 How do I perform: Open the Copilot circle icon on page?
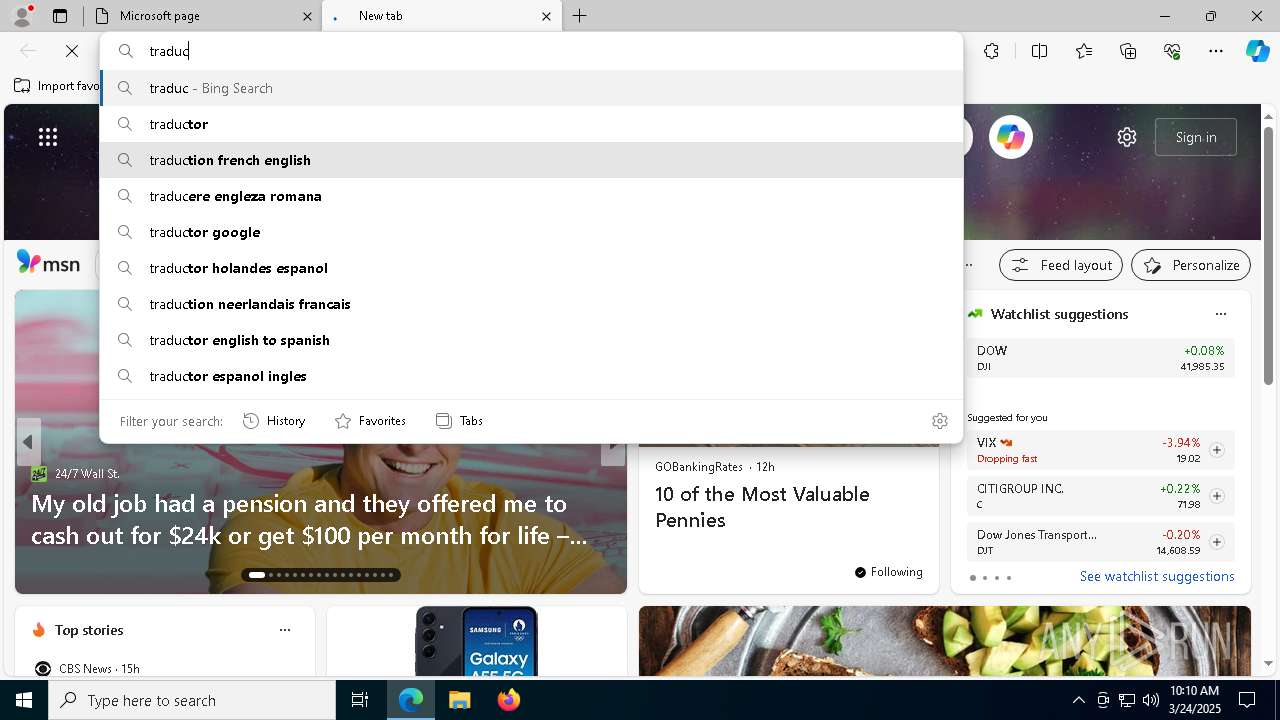click(x=1010, y=137)
